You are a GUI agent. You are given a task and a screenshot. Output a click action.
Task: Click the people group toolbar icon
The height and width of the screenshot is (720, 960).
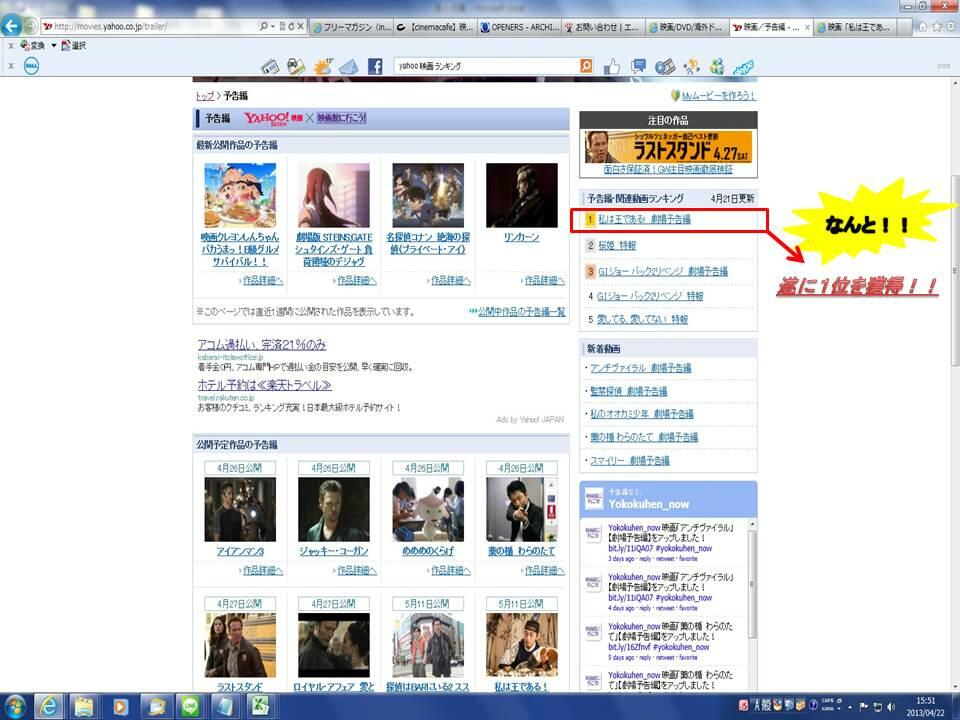tap(717, 66)
